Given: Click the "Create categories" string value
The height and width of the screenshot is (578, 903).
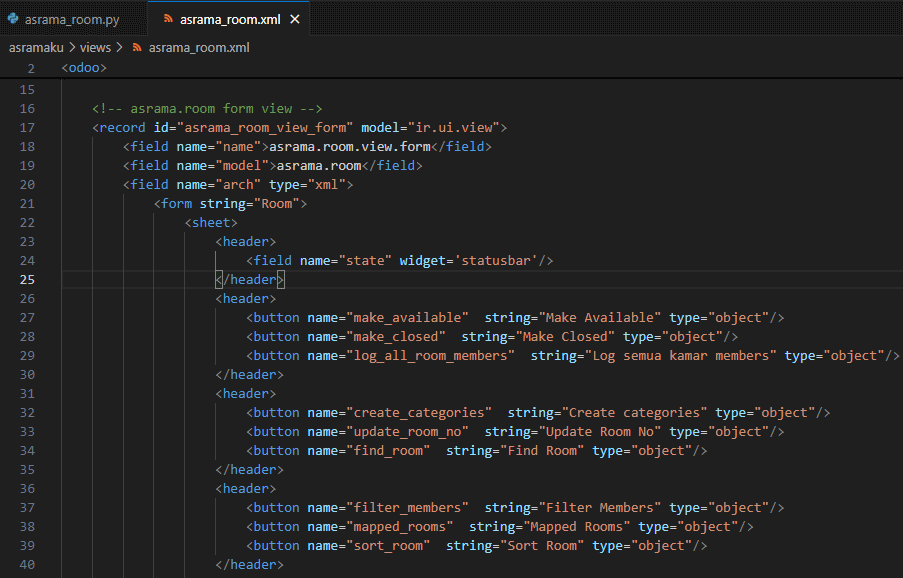Looking at the screenshot, I should click(634, 413).
